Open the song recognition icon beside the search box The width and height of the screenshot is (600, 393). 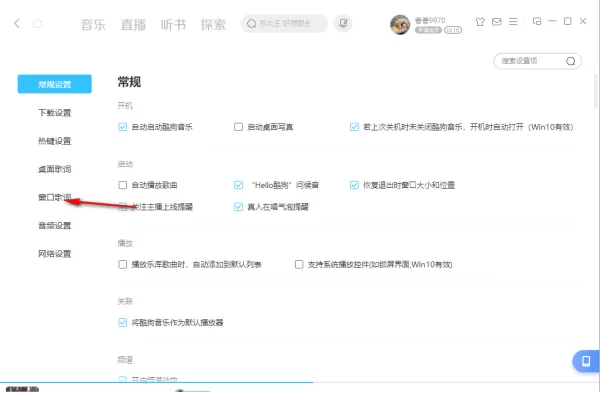pyautogui.click(x=343, y=23)
